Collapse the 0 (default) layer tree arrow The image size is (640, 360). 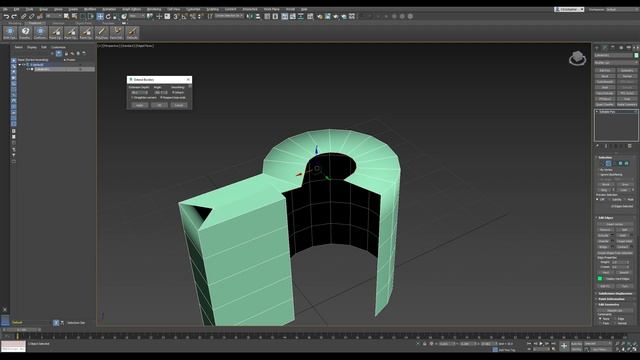(x=20, y=64)
